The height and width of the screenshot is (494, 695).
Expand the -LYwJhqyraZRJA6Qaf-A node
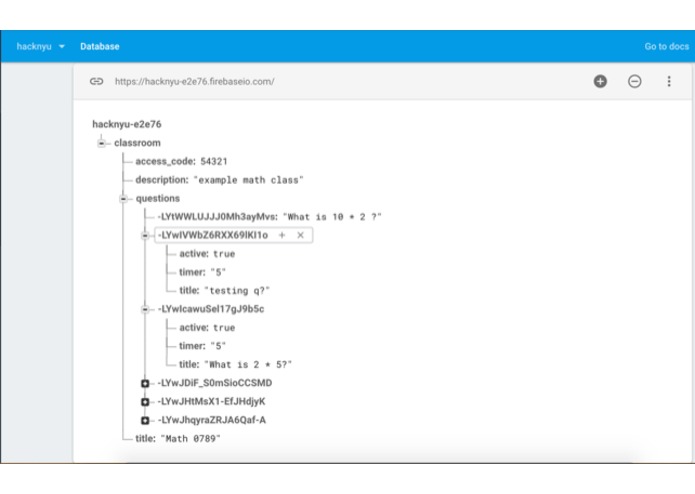coord(145,420)
